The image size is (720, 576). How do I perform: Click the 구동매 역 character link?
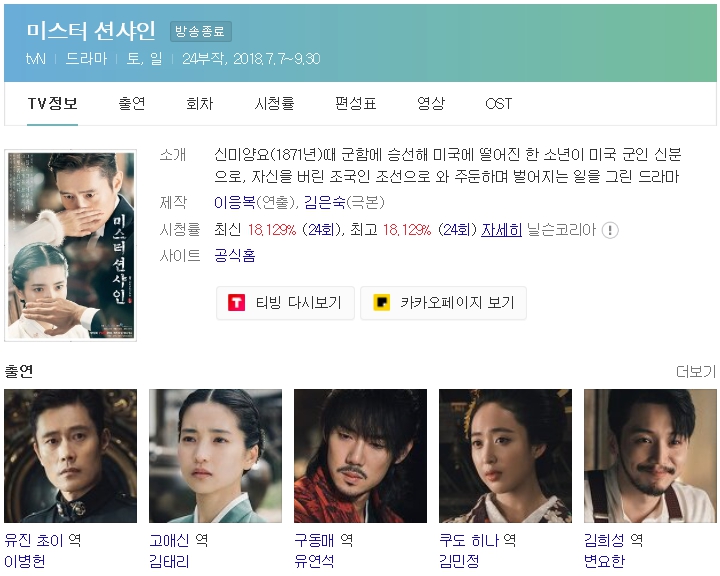click(x=324, y=540)
